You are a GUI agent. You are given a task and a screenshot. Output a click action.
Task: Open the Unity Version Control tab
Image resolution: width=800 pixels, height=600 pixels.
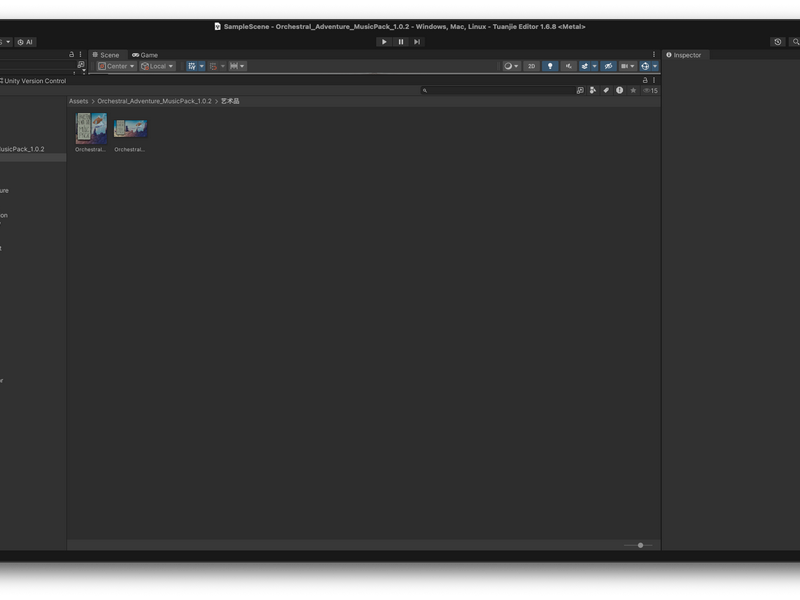[33, 81]
